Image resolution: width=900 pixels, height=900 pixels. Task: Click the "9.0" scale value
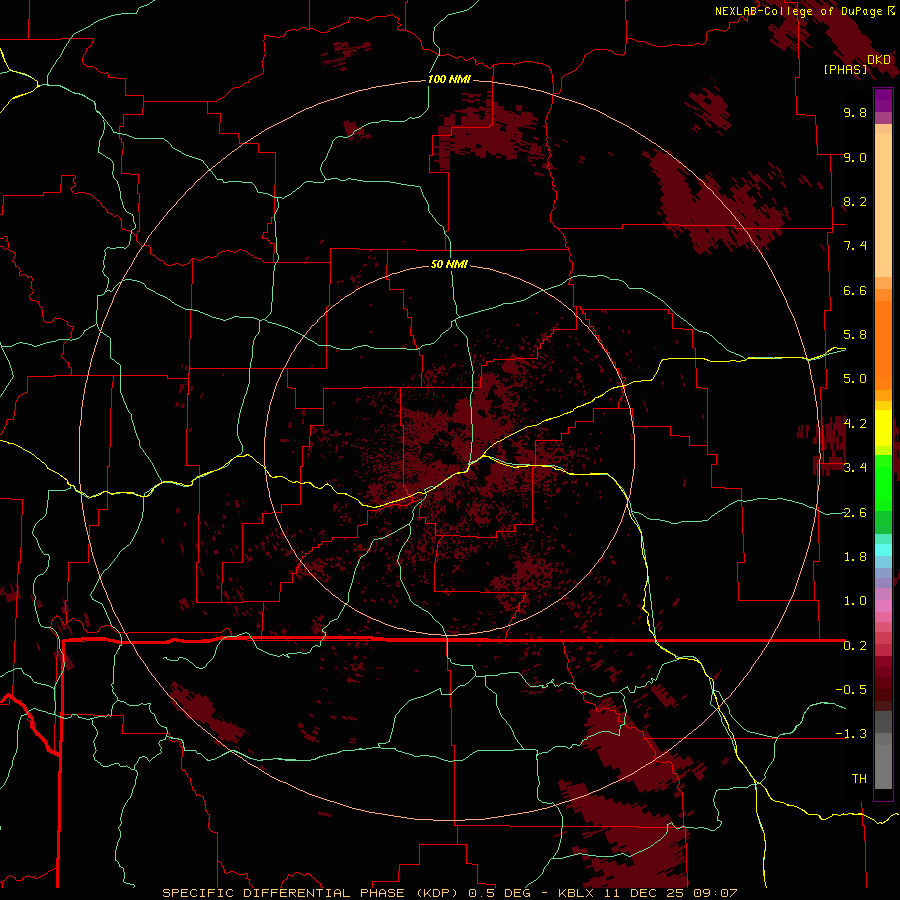point(855,157)
